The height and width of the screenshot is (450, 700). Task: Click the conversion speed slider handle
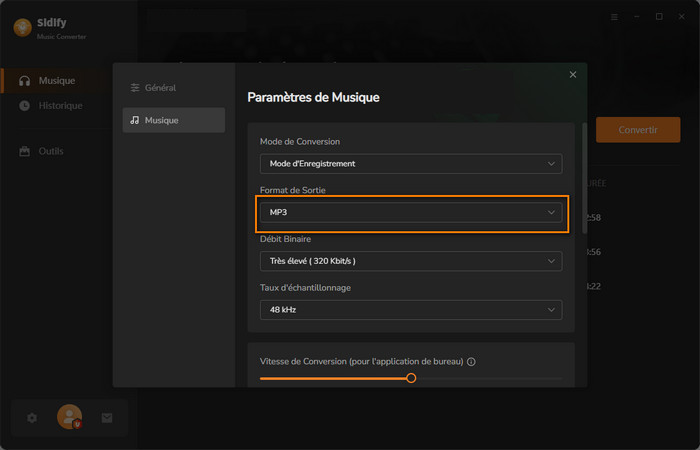point(411,378)
